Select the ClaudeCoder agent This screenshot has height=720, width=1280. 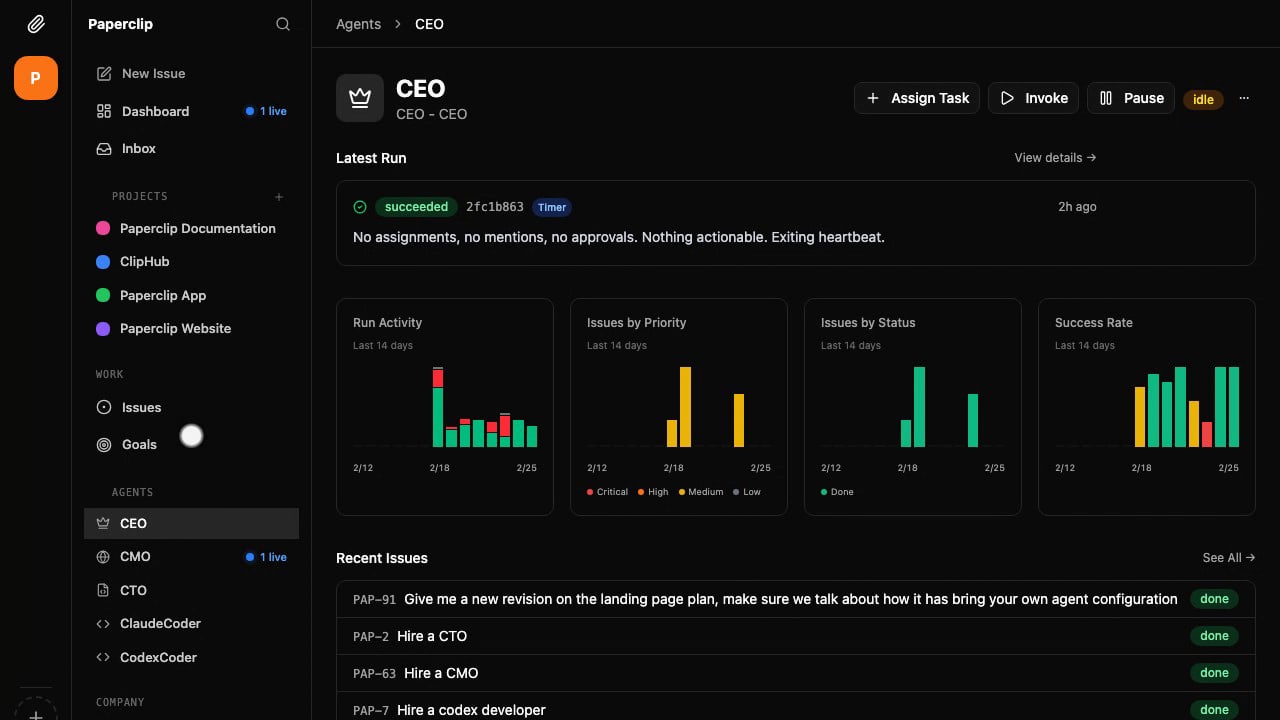tap(191, 623)
